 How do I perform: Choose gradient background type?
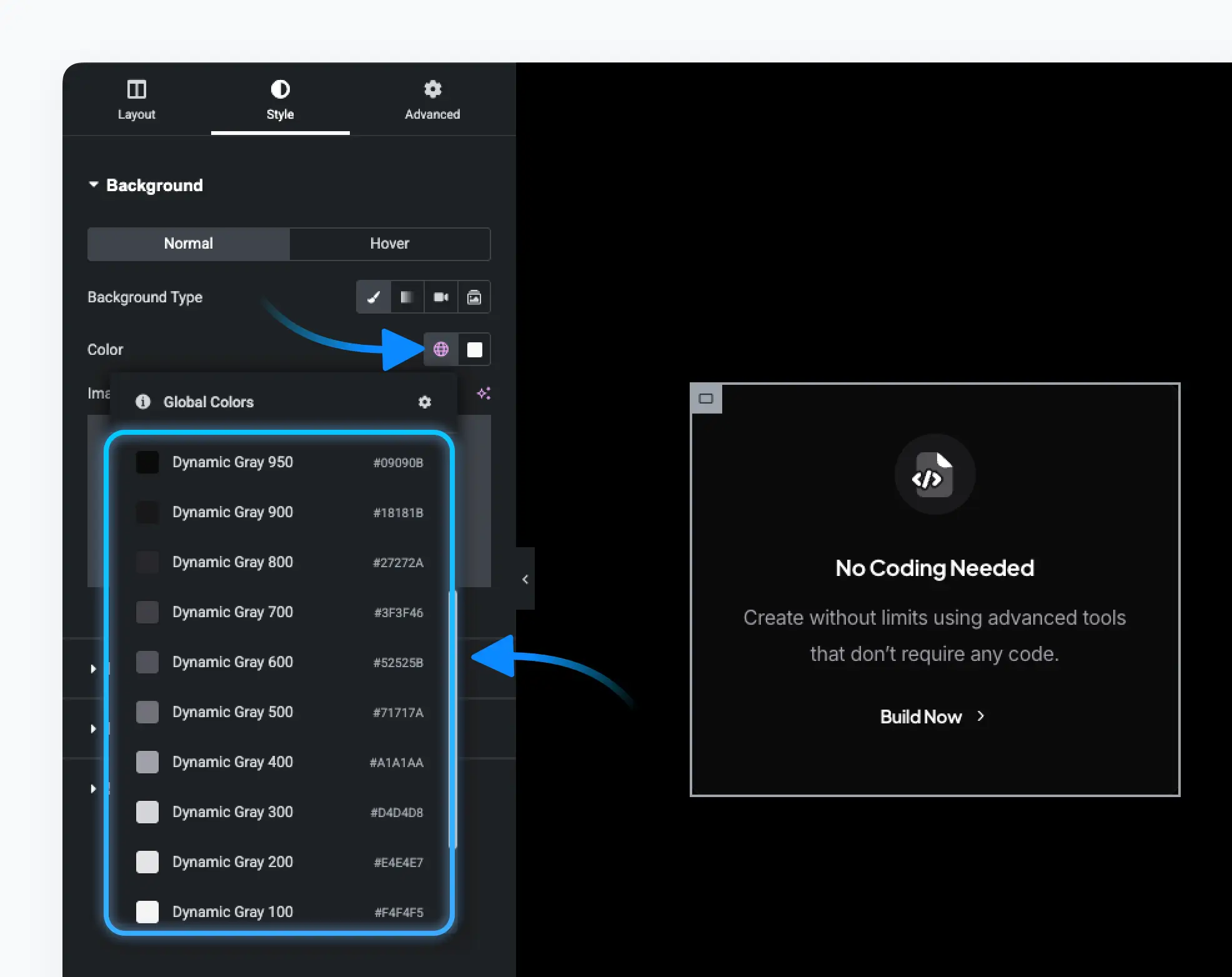tap(407, 297)
